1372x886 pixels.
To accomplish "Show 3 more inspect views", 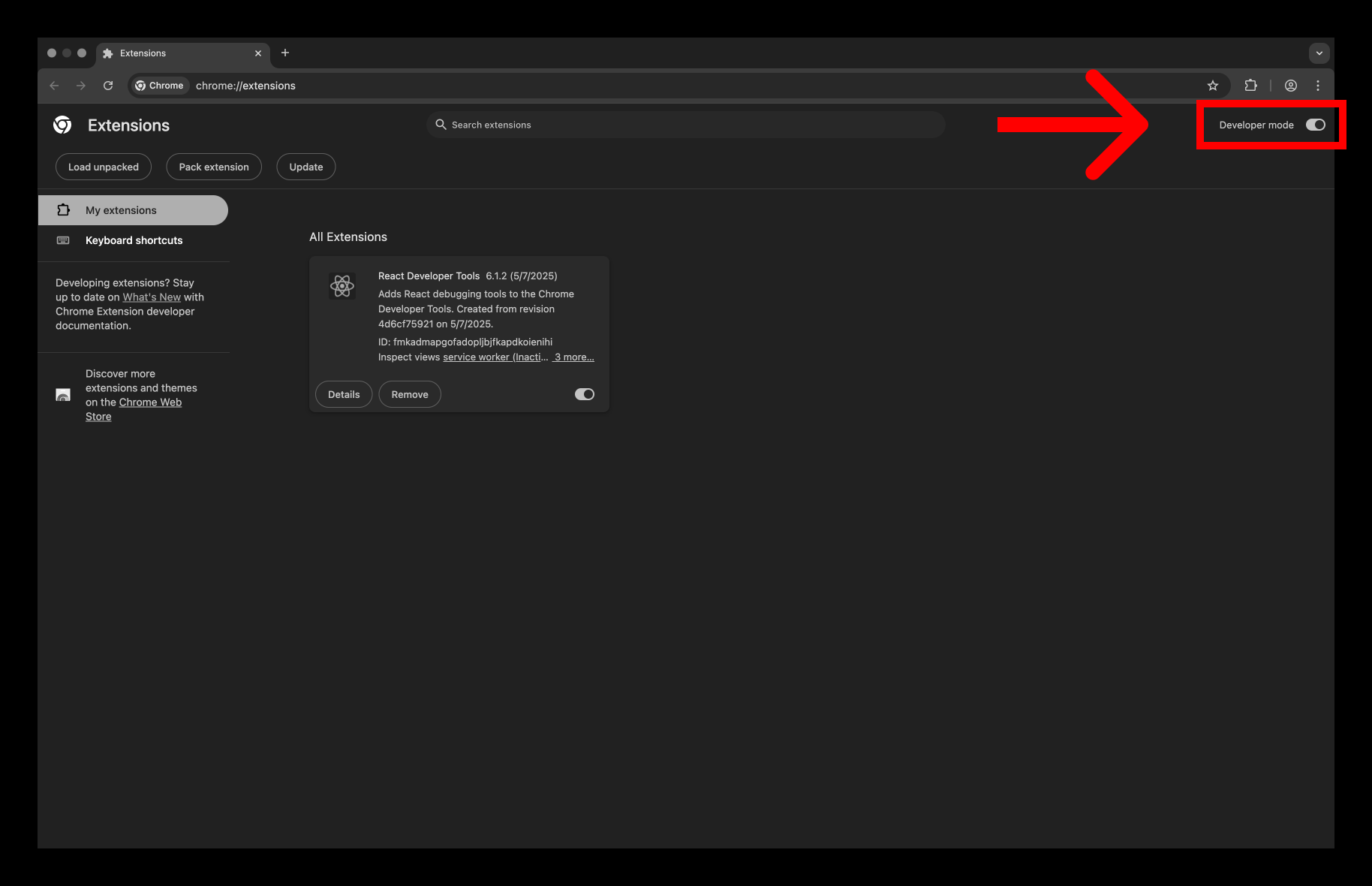I will click(573, 357).
